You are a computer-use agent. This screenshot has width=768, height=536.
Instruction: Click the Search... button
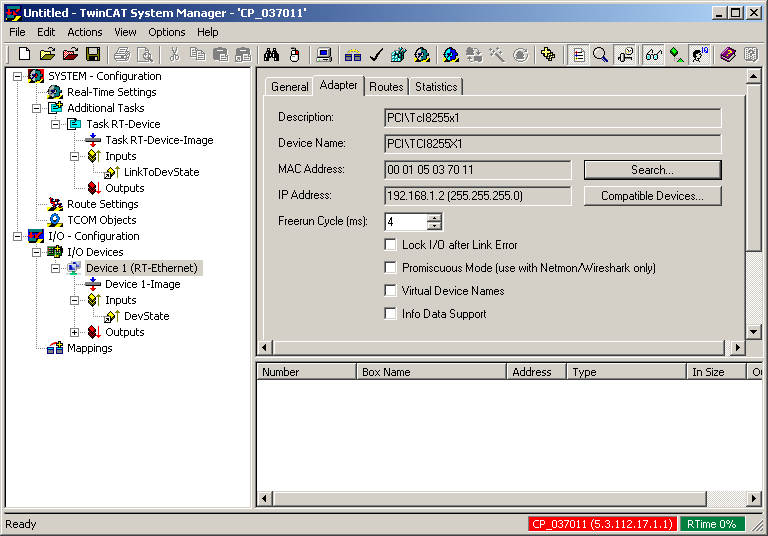pos(652,170)
